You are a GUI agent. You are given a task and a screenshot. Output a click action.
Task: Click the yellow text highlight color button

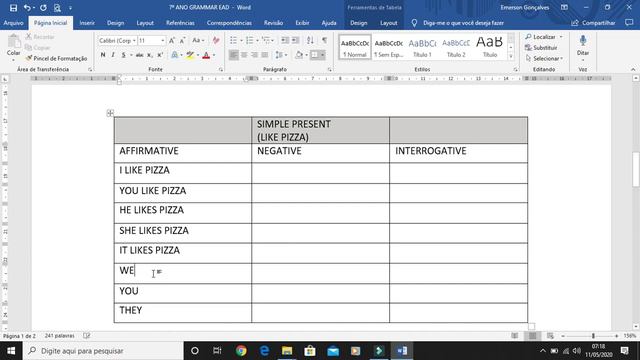pyautogui.click(x=190, y=55)
